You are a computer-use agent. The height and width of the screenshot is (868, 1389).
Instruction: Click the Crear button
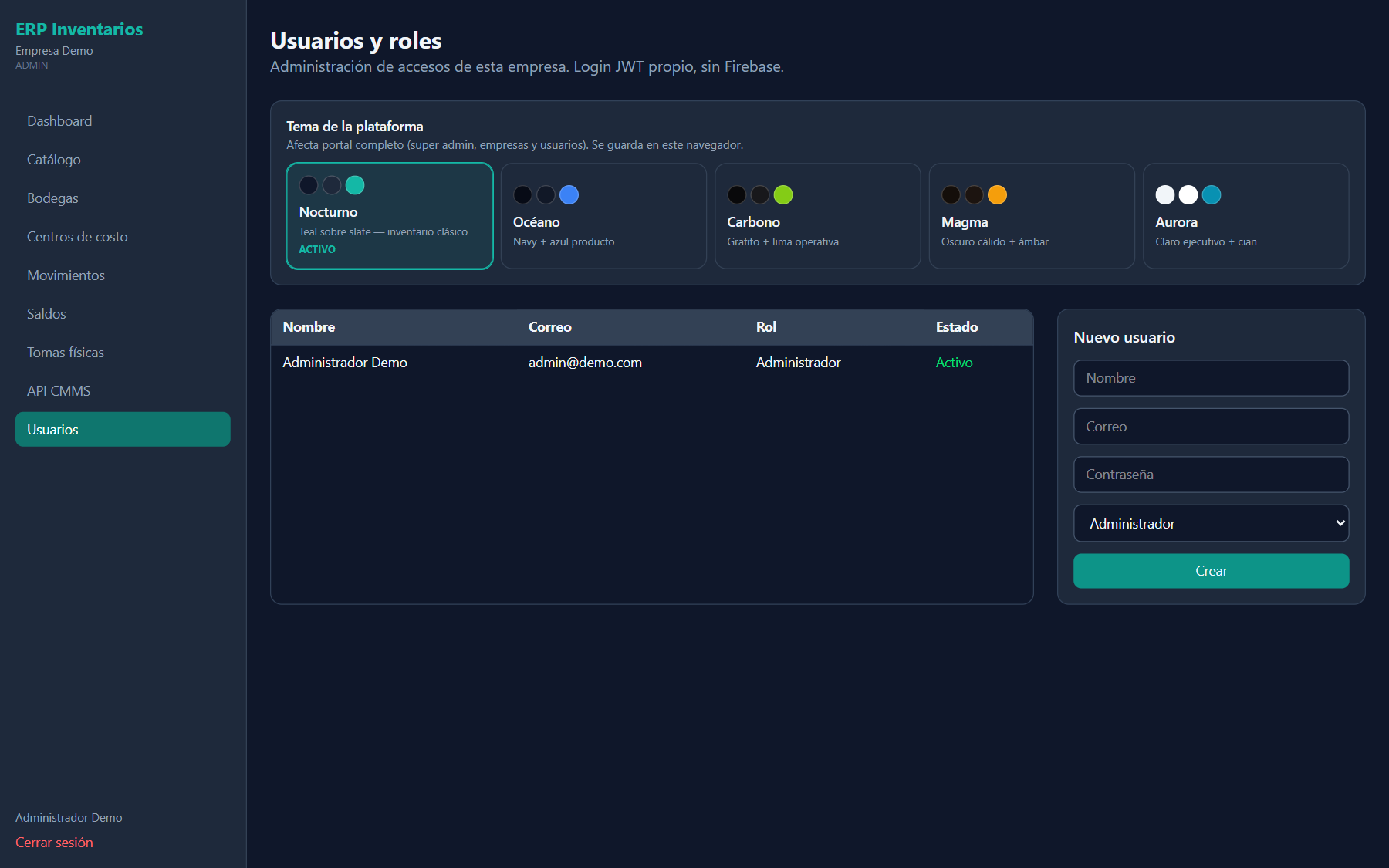click(1212, 571)
